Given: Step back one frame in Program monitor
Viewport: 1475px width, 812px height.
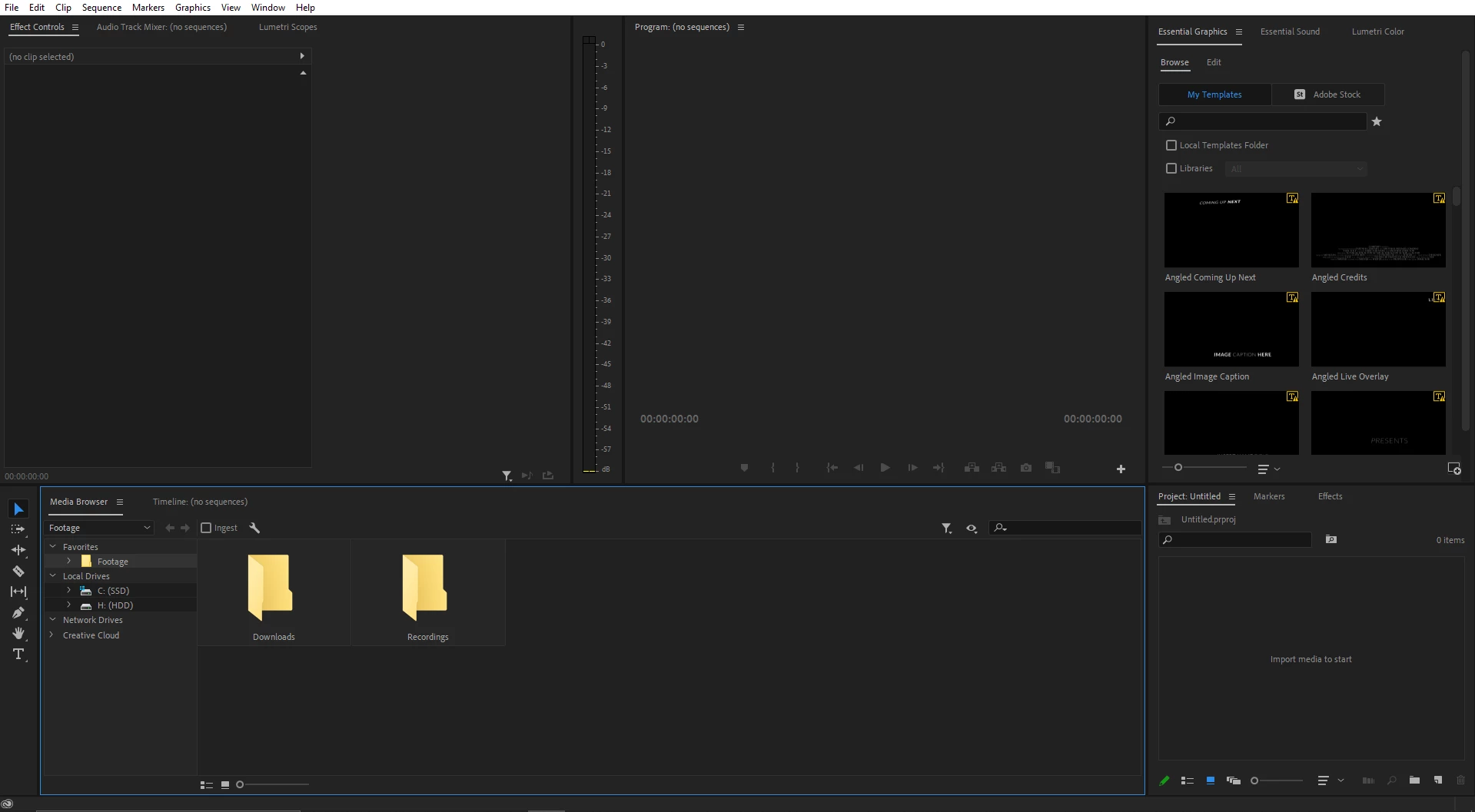Looking at the screenshot, I should (859, 468).
